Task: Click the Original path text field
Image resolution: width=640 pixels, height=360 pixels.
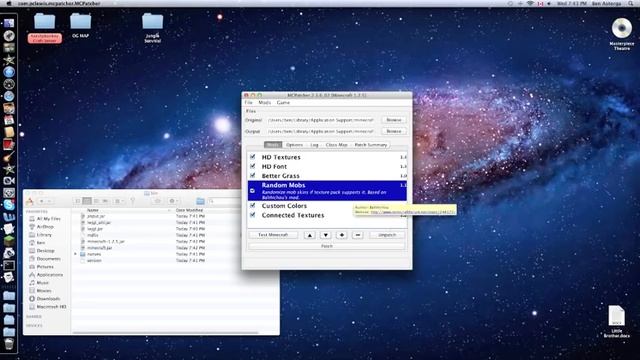Action: [321, 120]
